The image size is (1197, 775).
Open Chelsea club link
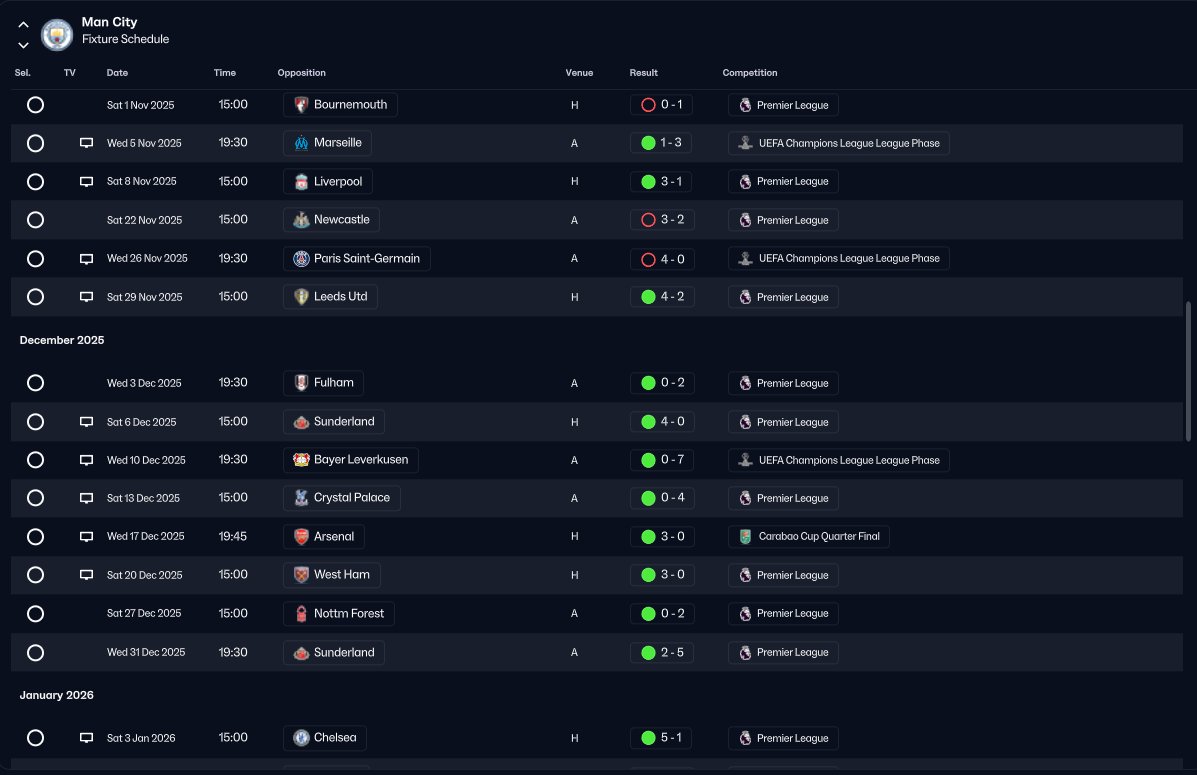tap(325, 738)
